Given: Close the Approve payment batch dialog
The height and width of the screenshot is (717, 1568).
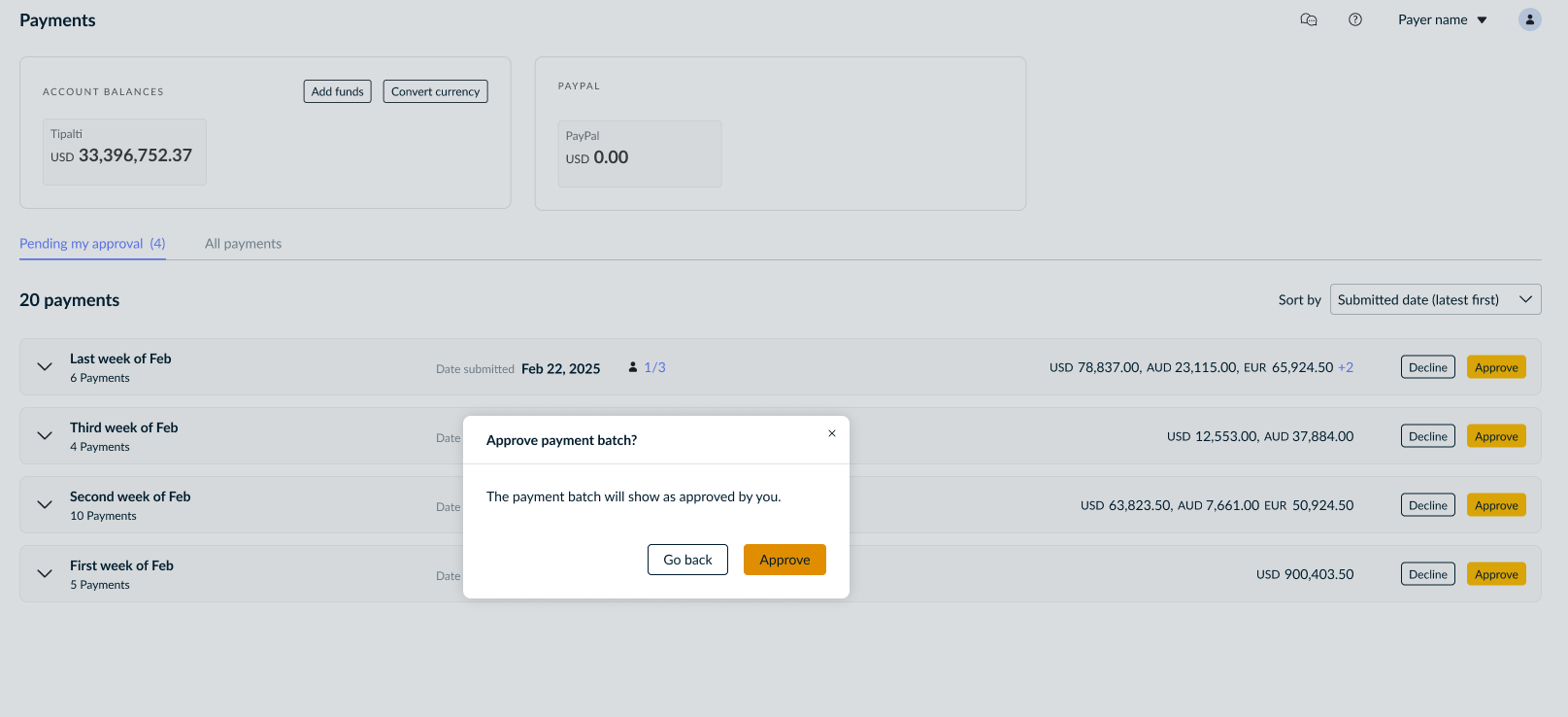Looking at the screenshot, I should click(832, 433).
